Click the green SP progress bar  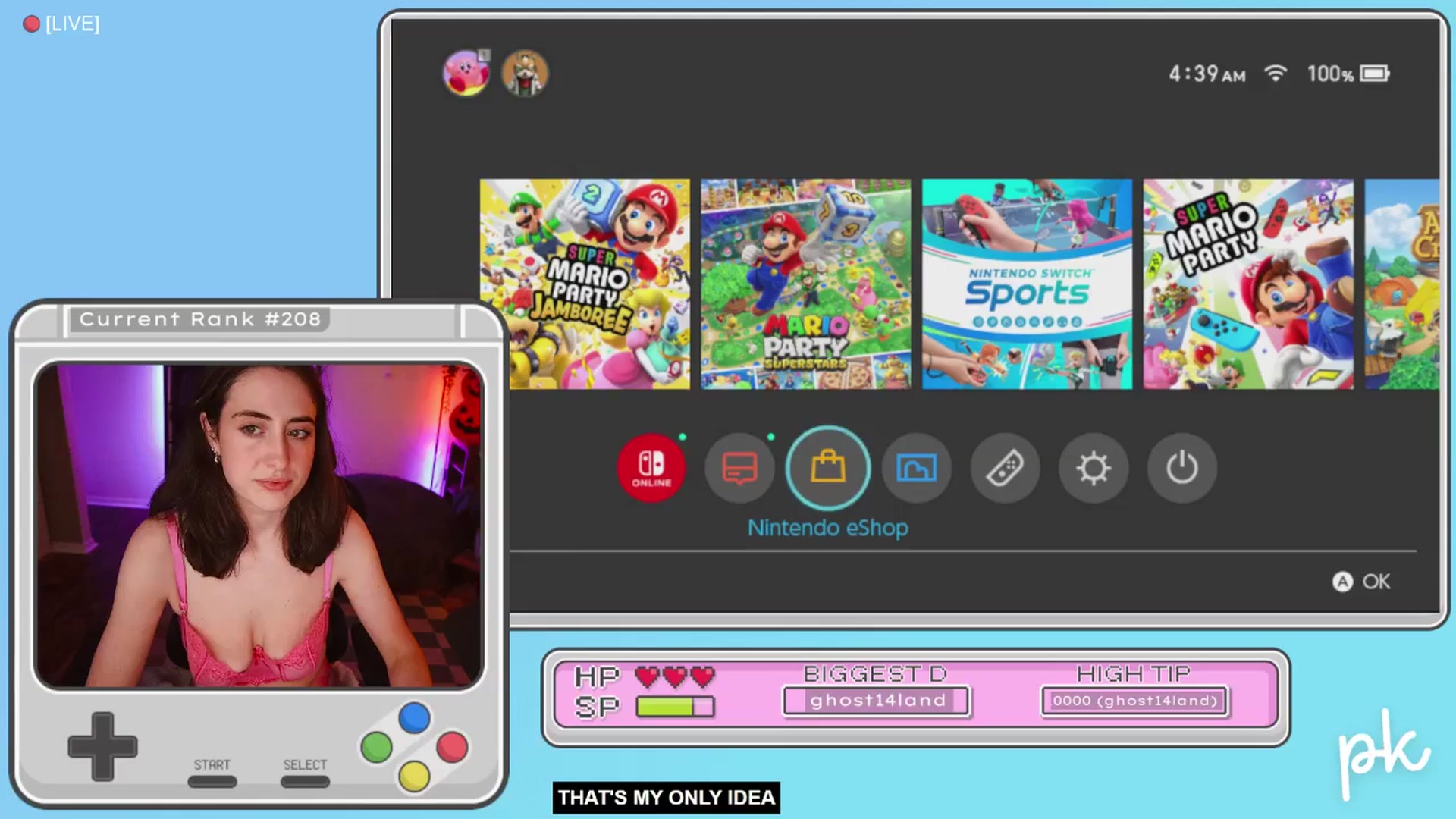coord(675,707)
